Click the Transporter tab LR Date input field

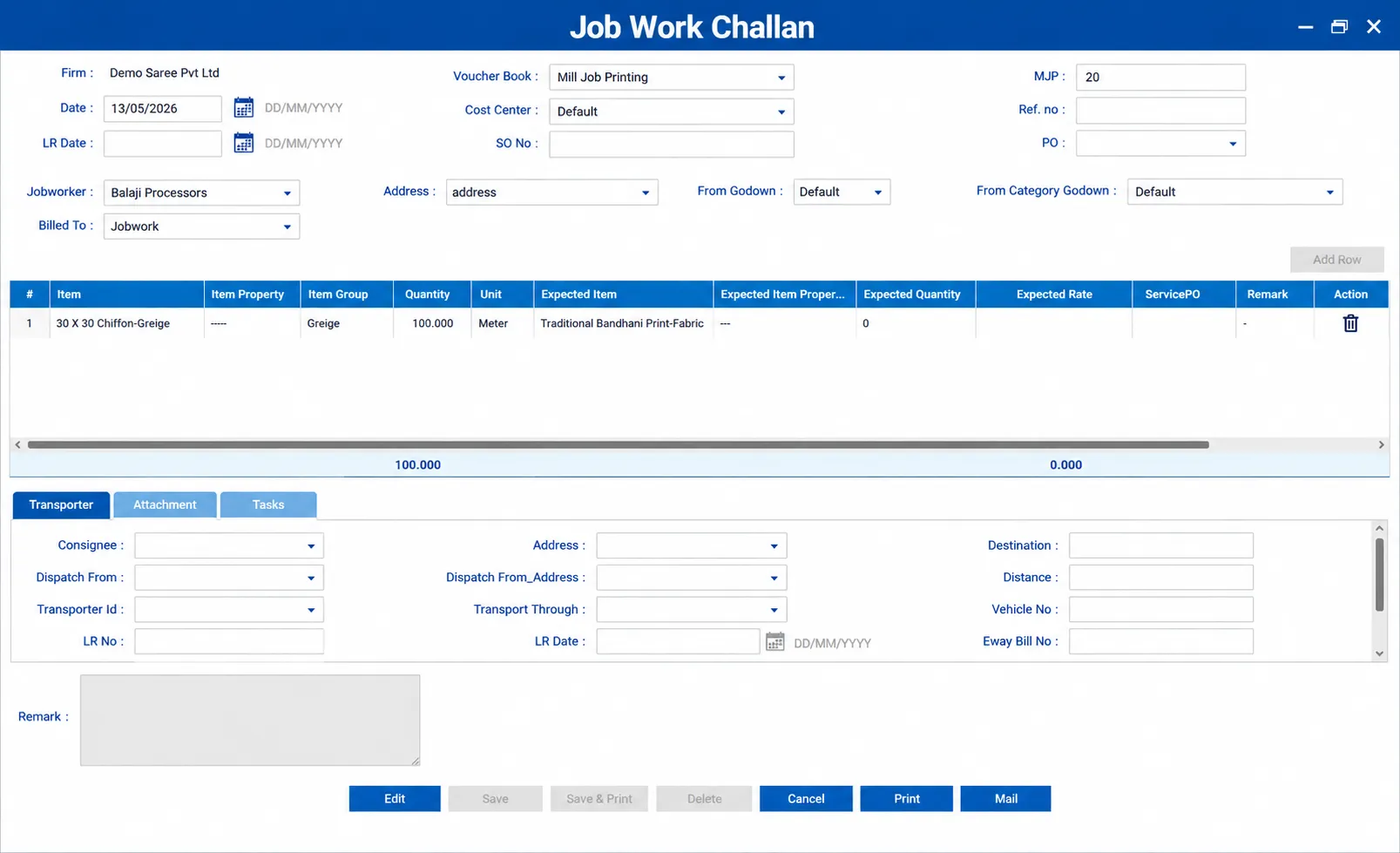[x=678, y=641]
